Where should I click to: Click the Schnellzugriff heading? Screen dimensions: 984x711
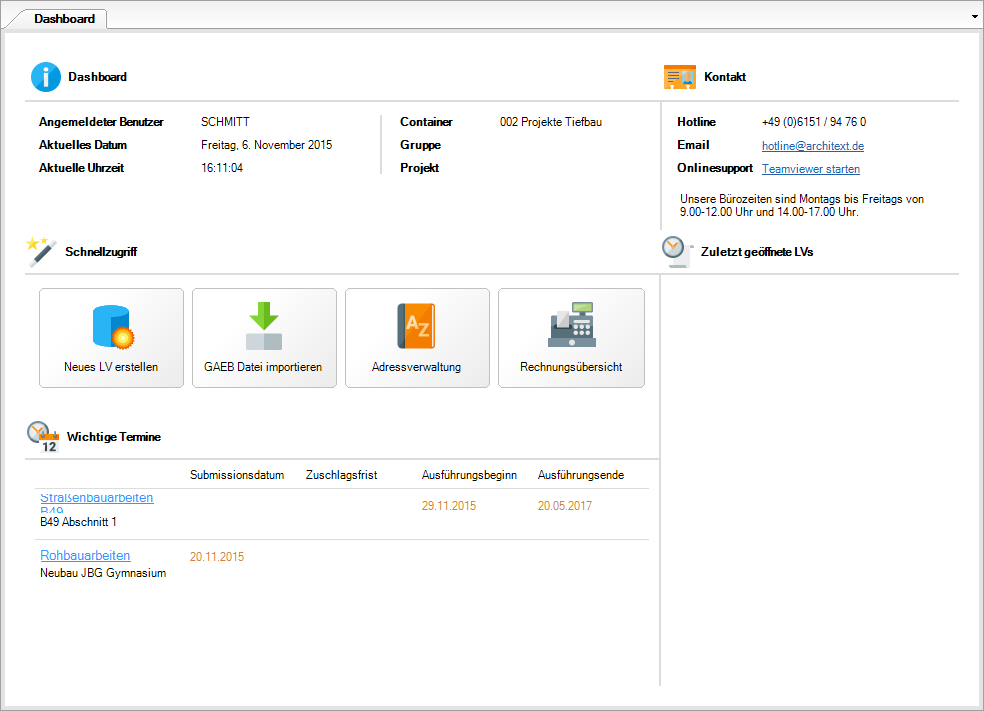click(x=101, y=252)
